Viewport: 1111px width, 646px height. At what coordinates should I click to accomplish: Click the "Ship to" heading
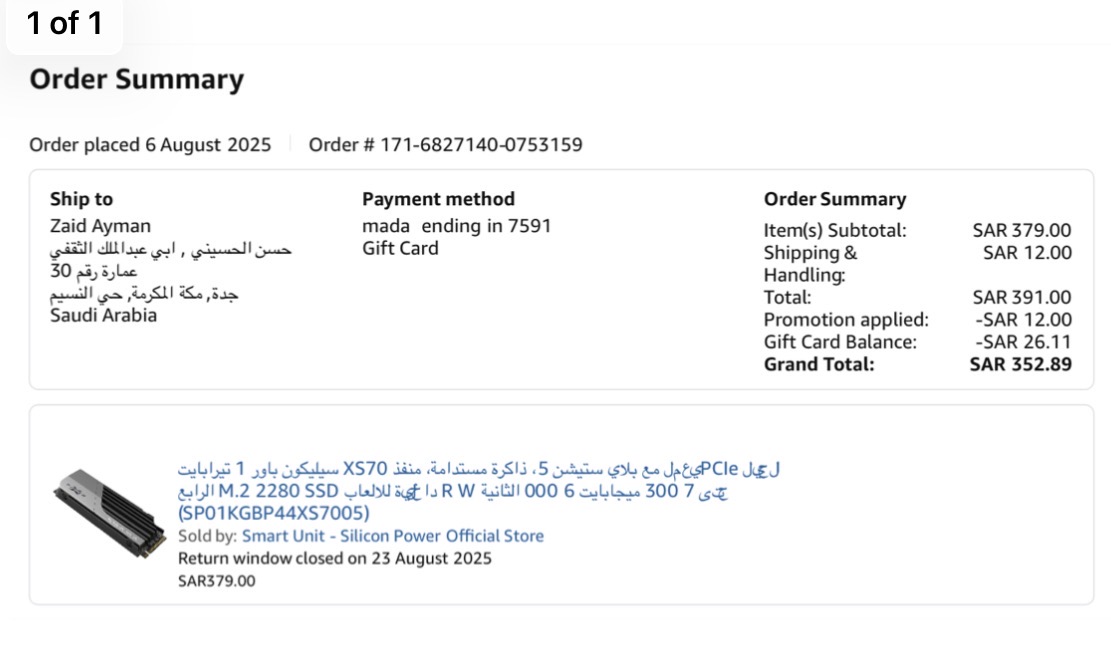[x=81, y=199]
